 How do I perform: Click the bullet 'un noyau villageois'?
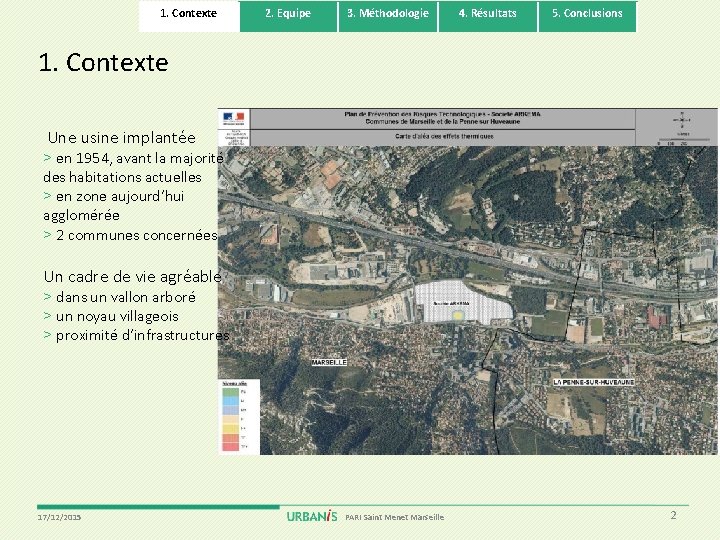(111, 316)
